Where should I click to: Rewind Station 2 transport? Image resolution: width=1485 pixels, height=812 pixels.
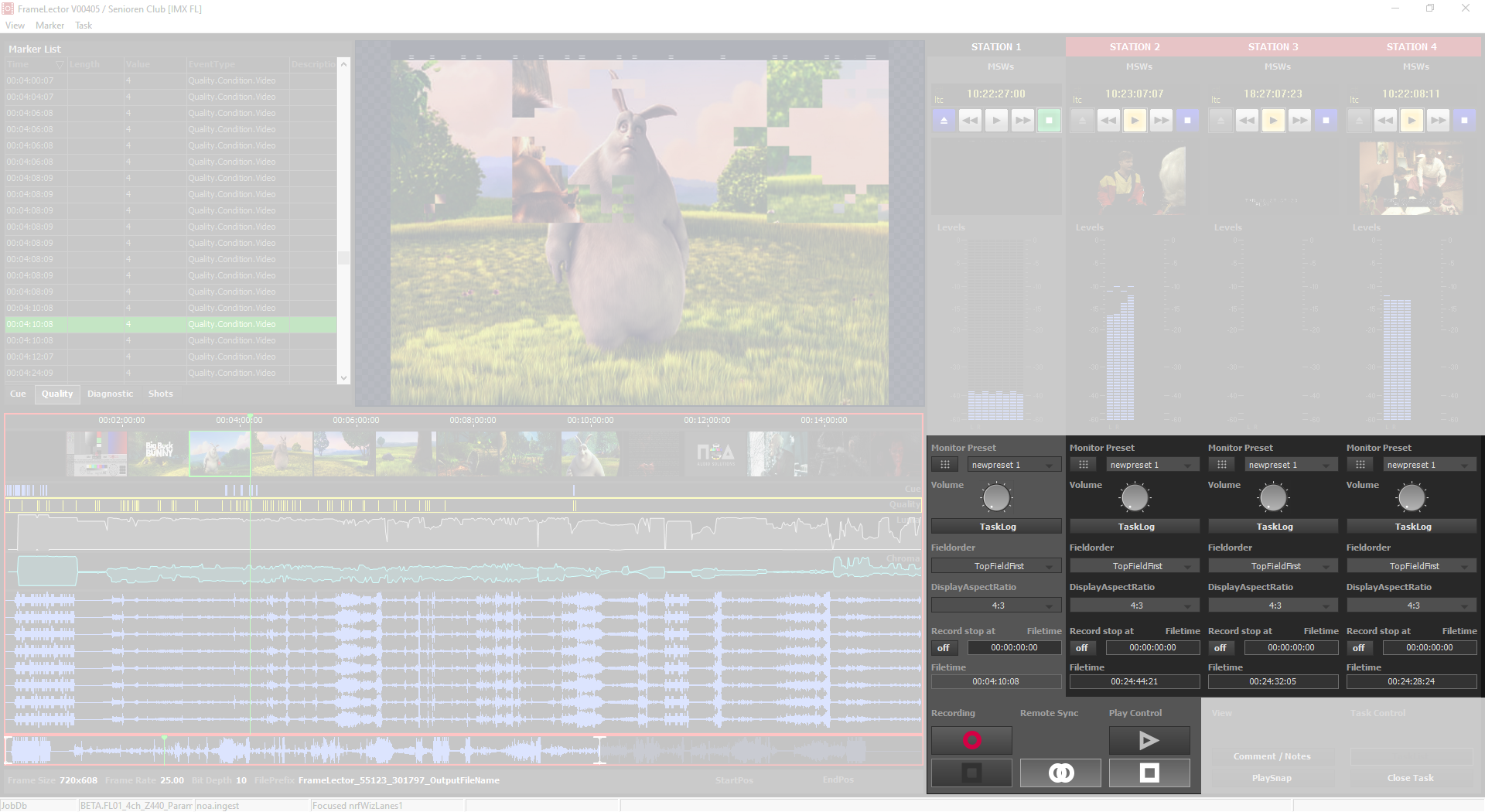(1108, 120)
